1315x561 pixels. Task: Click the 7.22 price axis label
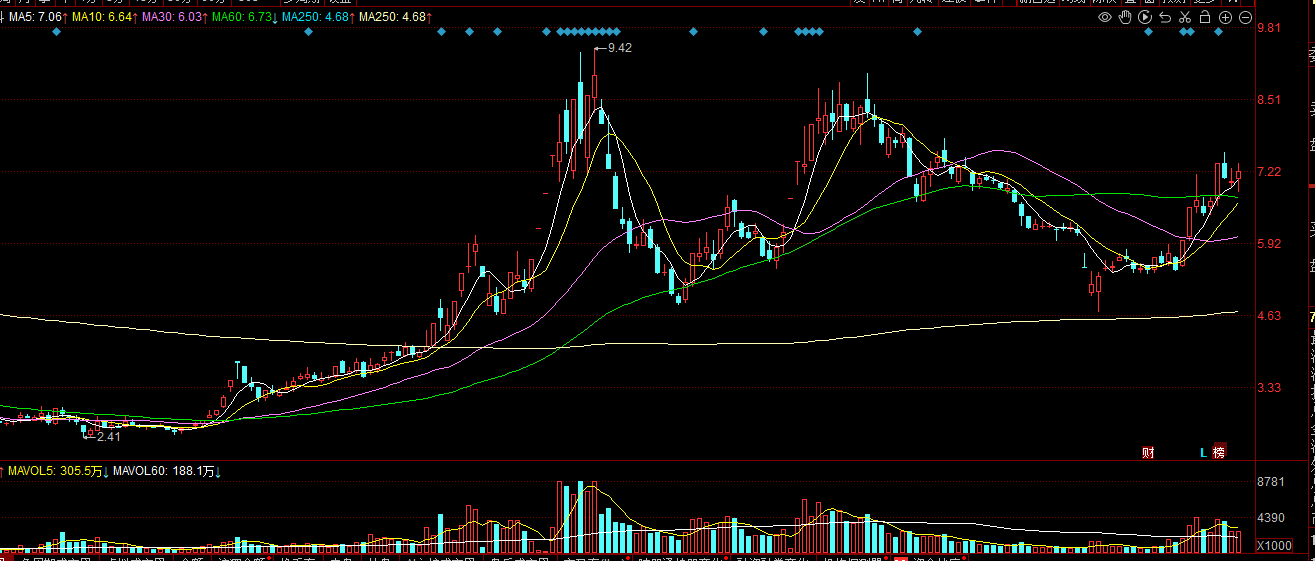pos(1269,172)
